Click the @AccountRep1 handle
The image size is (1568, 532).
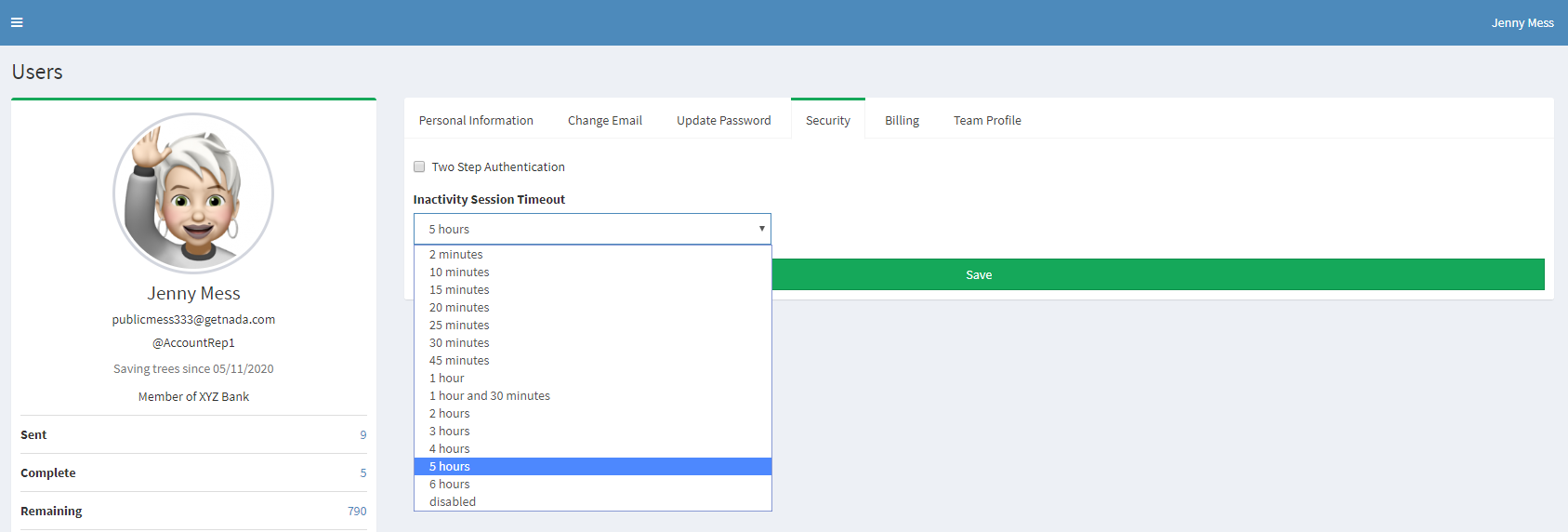(193, 342)
